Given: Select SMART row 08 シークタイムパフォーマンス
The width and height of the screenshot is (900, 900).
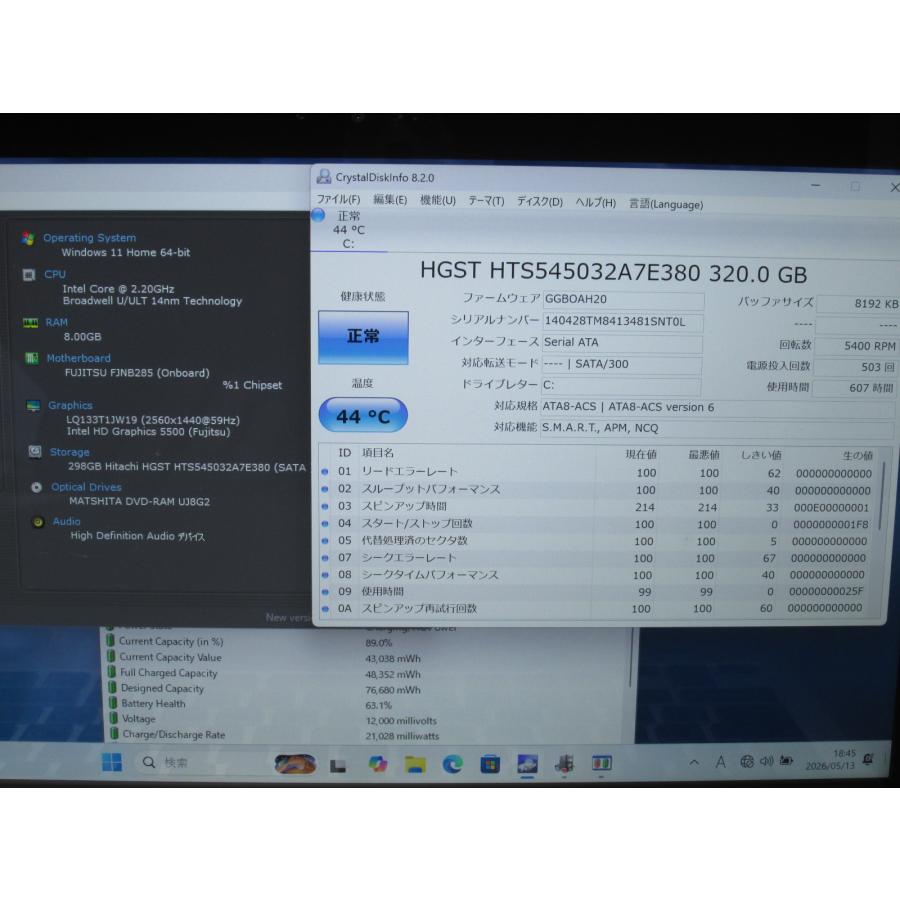Looking at the screenshot, I should [595, 575].
